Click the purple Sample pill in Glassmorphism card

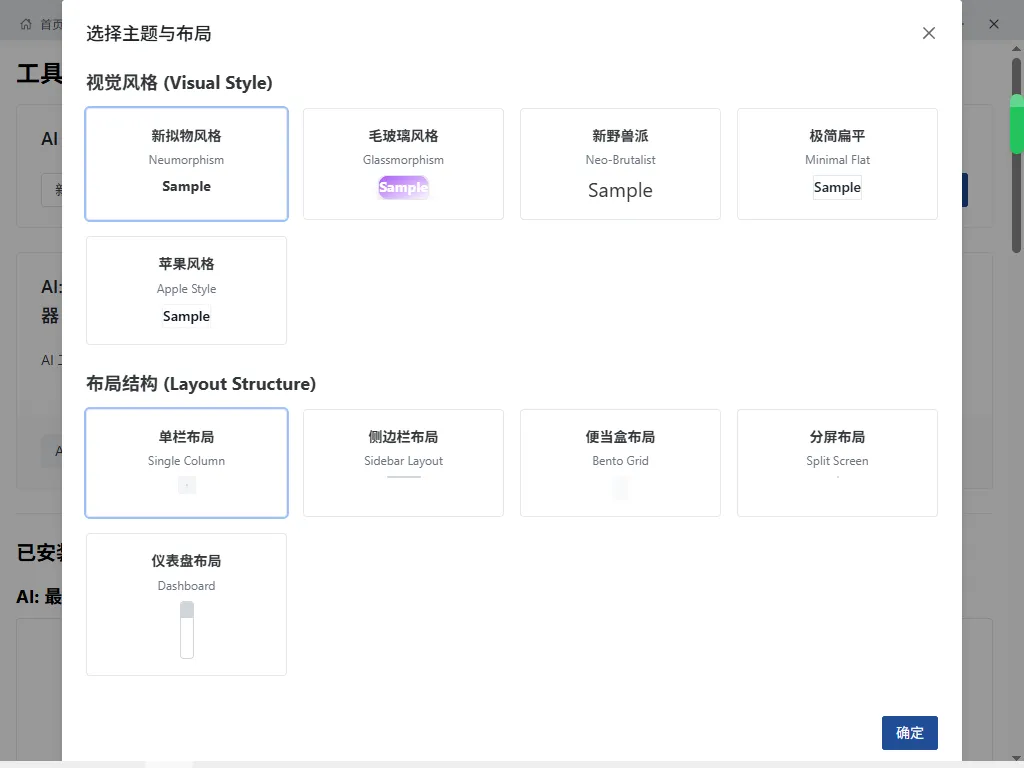tap(403, 187)
